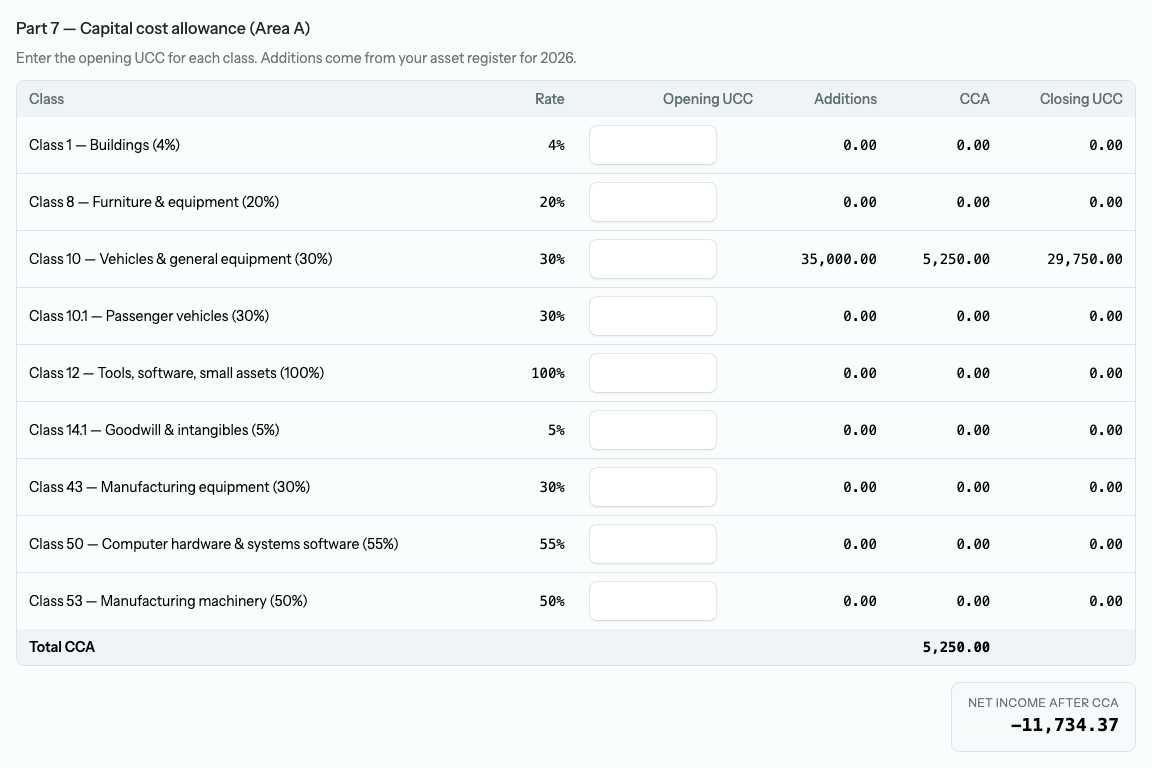Viewport: 1152px width, 768px height.
Task: Click Opening UCC field for Class 10.1 Passenger vehicles
Action: pos(652,316)
